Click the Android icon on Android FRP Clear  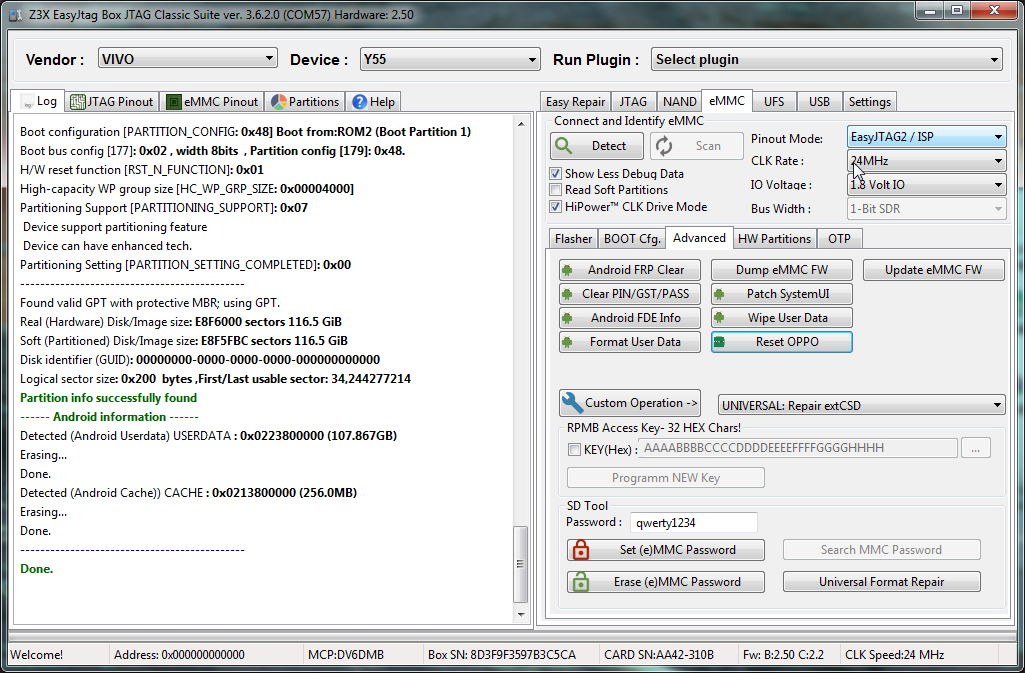(x=567, y=270)
